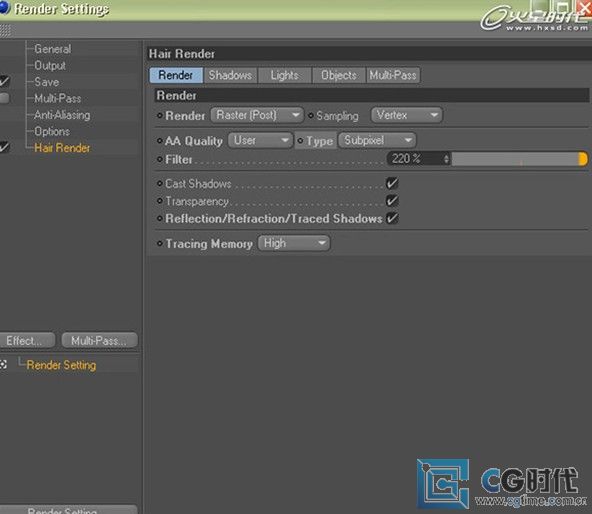592x514 pixels.
Task: Open the Type dropdown showing Subpixel
Action: (x=377, y=140)
